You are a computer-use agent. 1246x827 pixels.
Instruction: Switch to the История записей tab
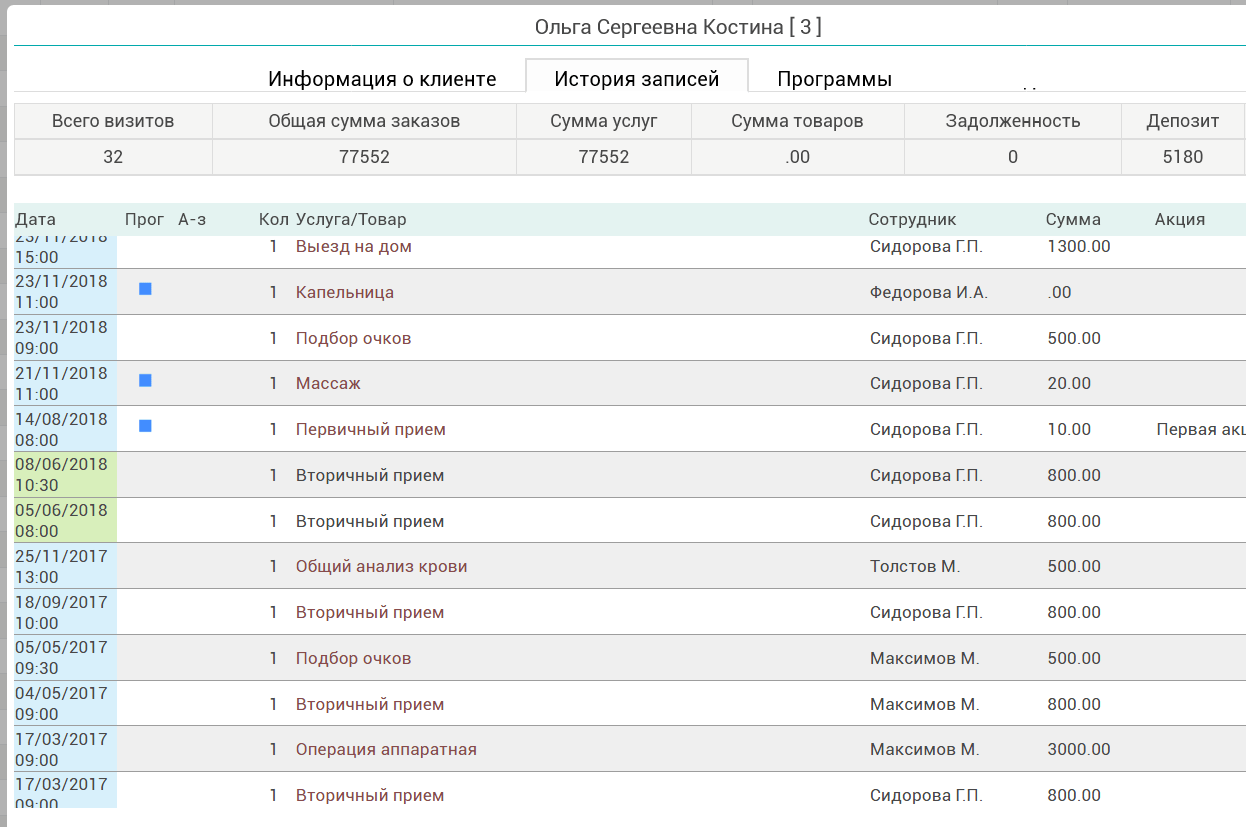pos(637,79)
